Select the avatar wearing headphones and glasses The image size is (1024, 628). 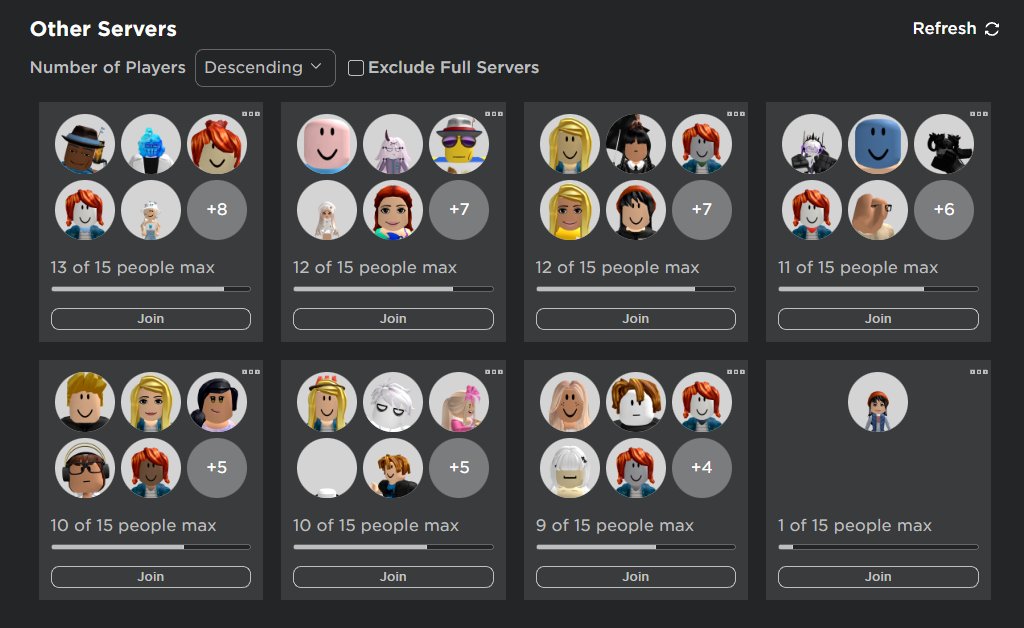point(85,467)
